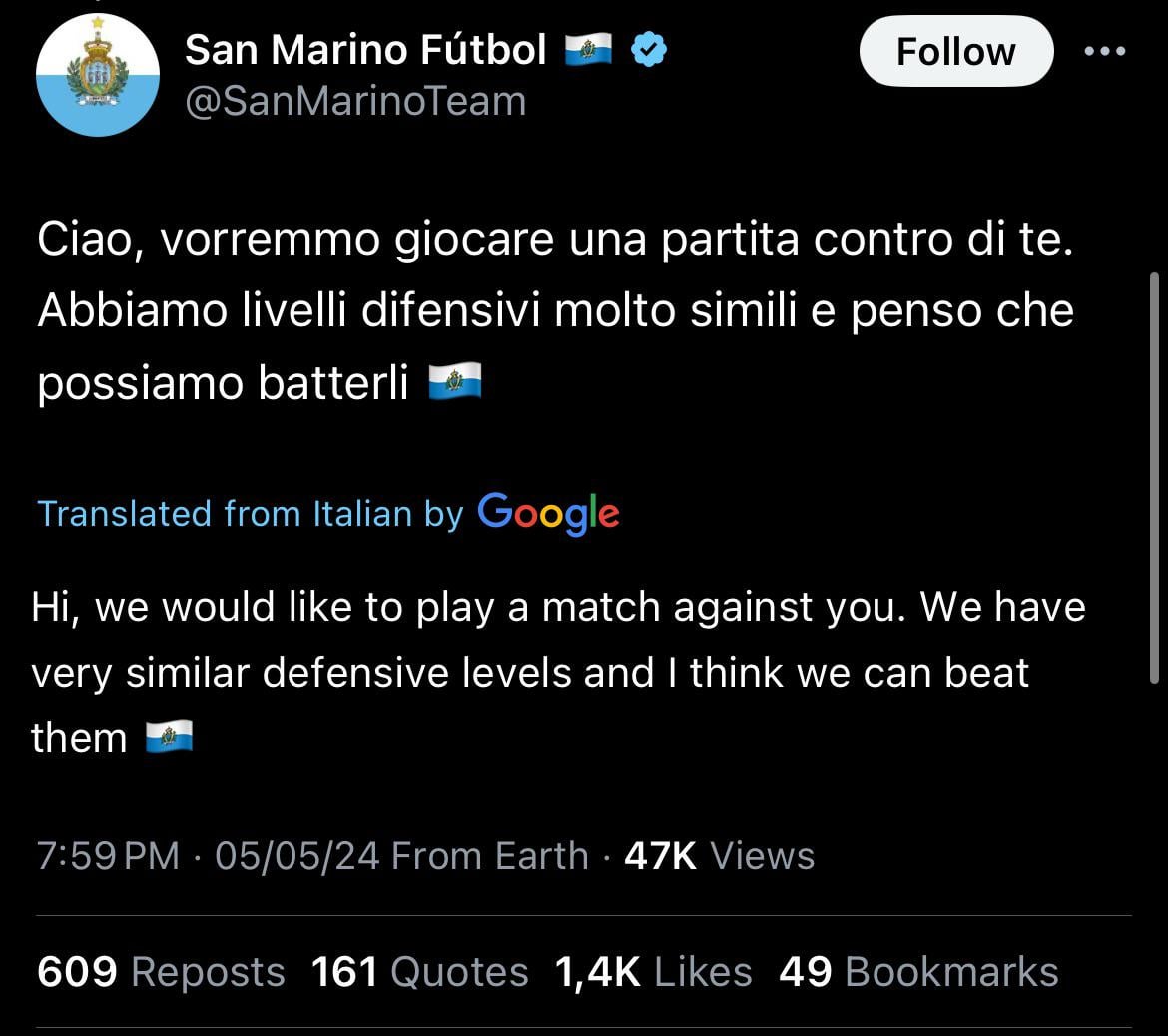
Task: Open the 49 Bookmarks count
Action: [918, 972]
